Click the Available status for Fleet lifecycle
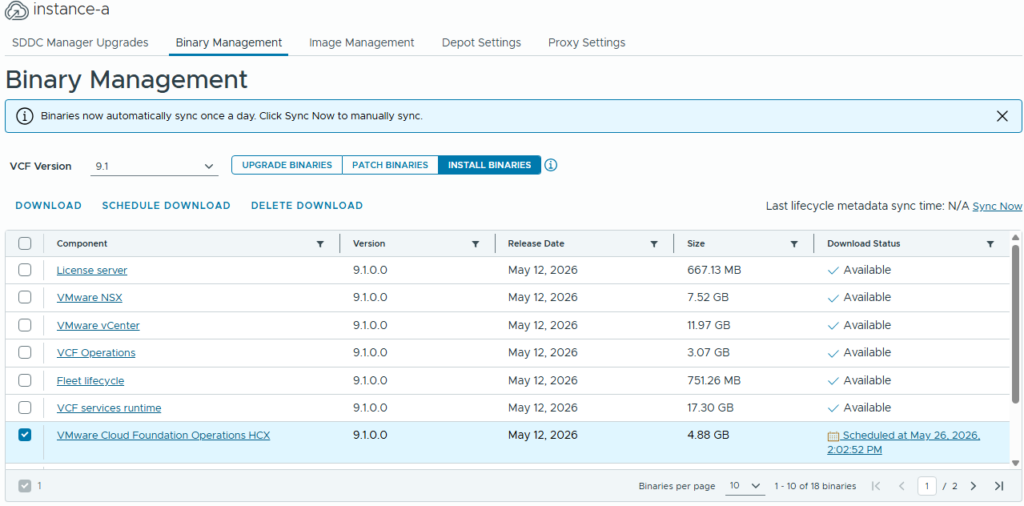This screenshot has width=1024, height=506. [859, 381]
